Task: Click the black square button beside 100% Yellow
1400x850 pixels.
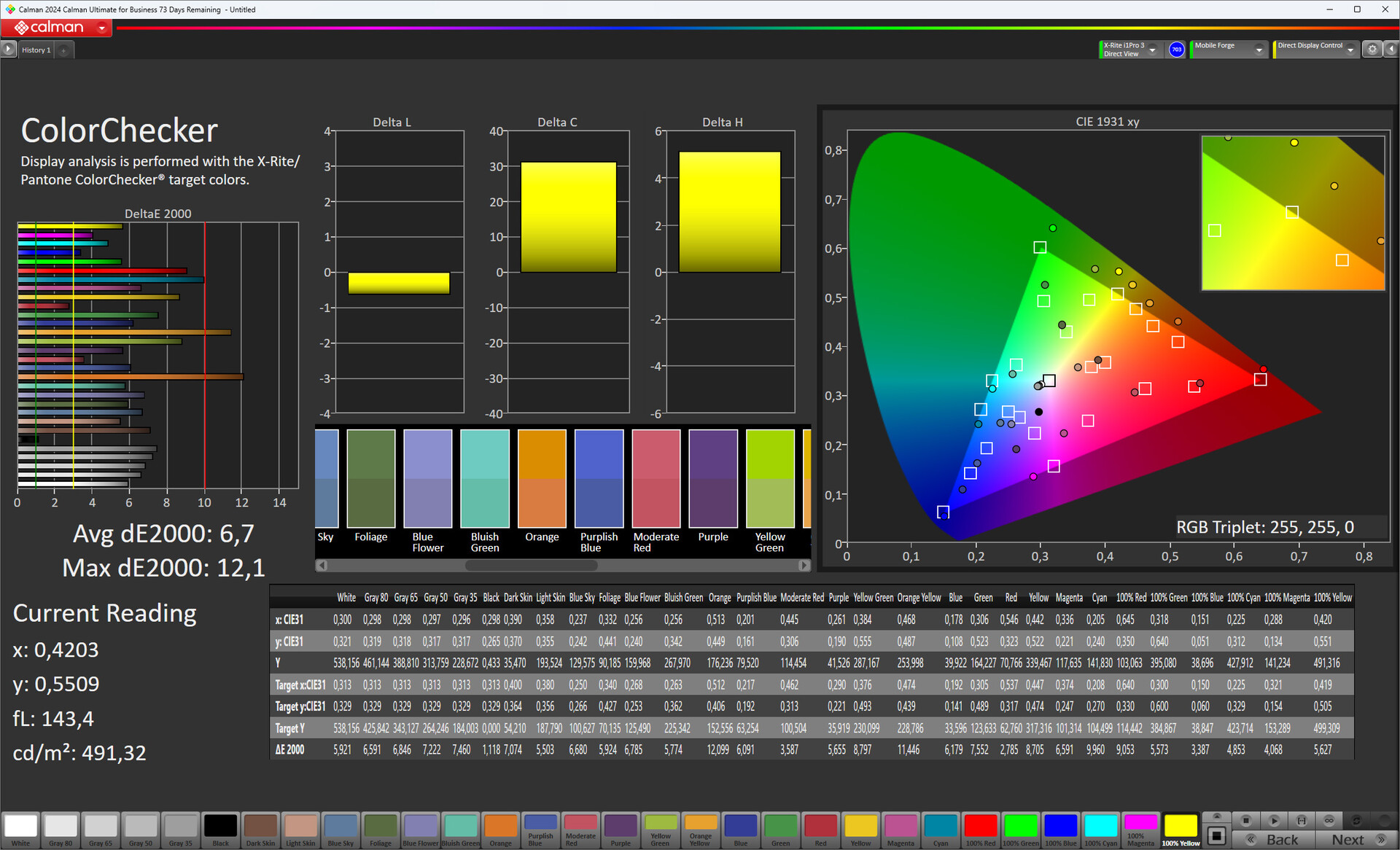Action: pyautogui.click(x=1216, y=835)
